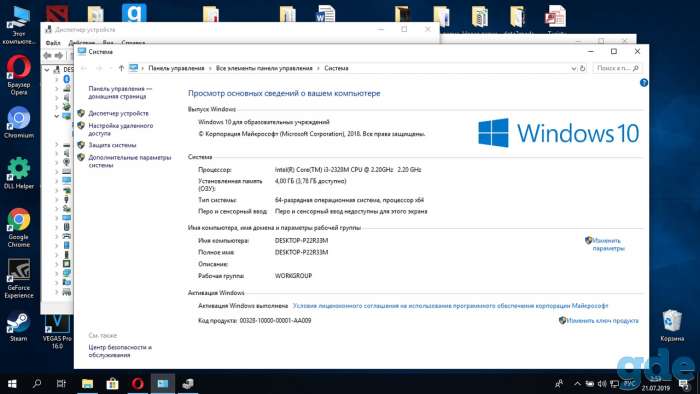Click the Up arrow in the System address bar
This screenshot has height=394, width=700.
coord(121,68)
